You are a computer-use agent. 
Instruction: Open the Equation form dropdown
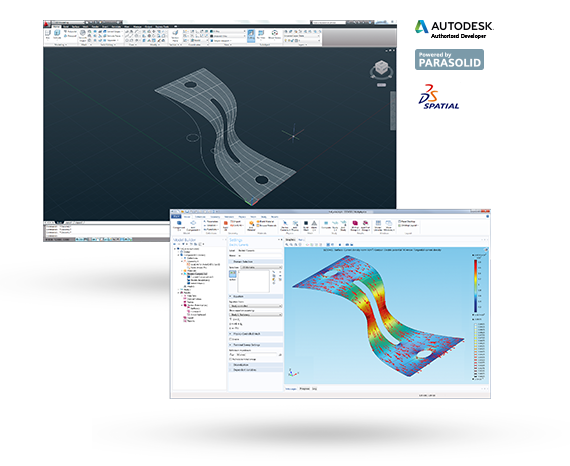click(x=256, y=306)
